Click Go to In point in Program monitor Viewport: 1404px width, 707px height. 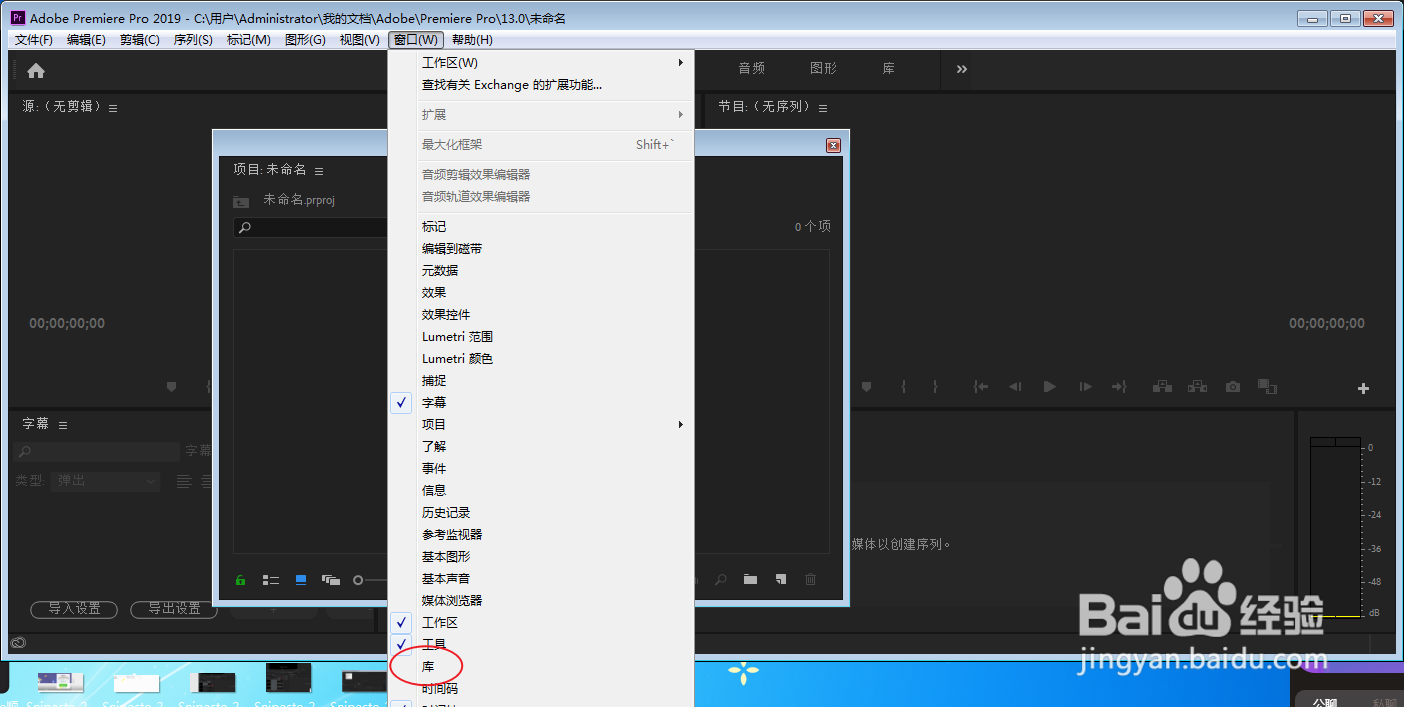pyautogui.click(x=982, y=386)
